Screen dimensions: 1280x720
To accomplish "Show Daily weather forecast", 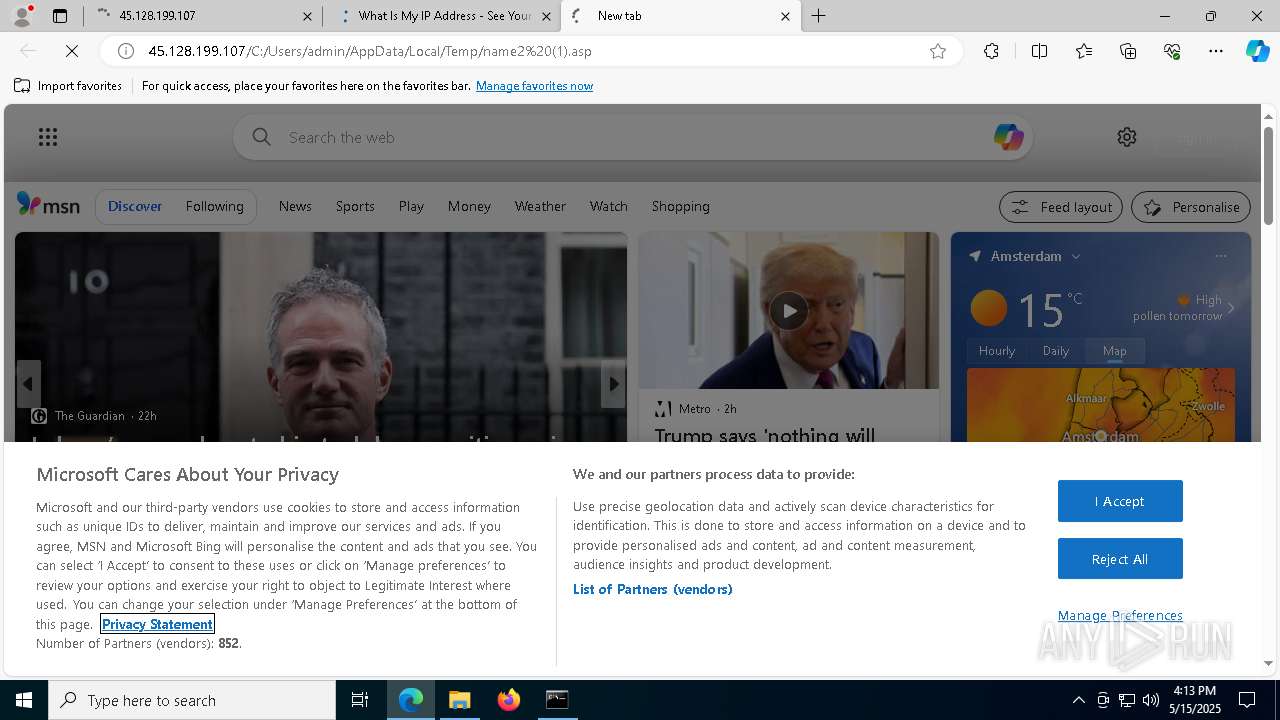I will 1056,351.
